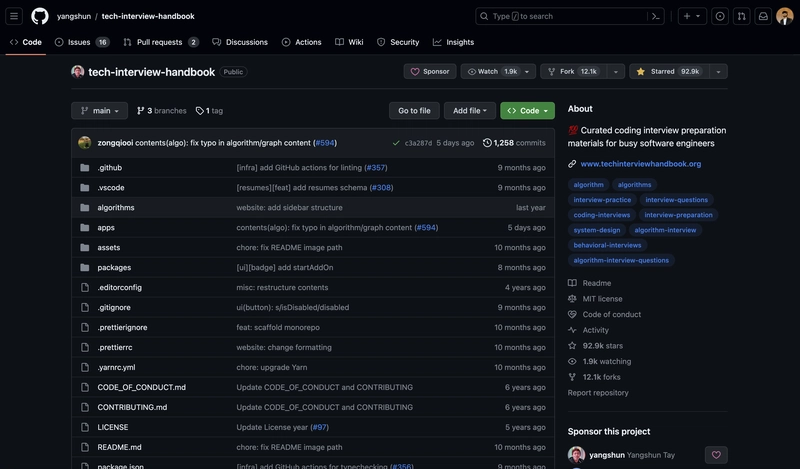
Task: Click the system-design topic tag
Action: 597,230
